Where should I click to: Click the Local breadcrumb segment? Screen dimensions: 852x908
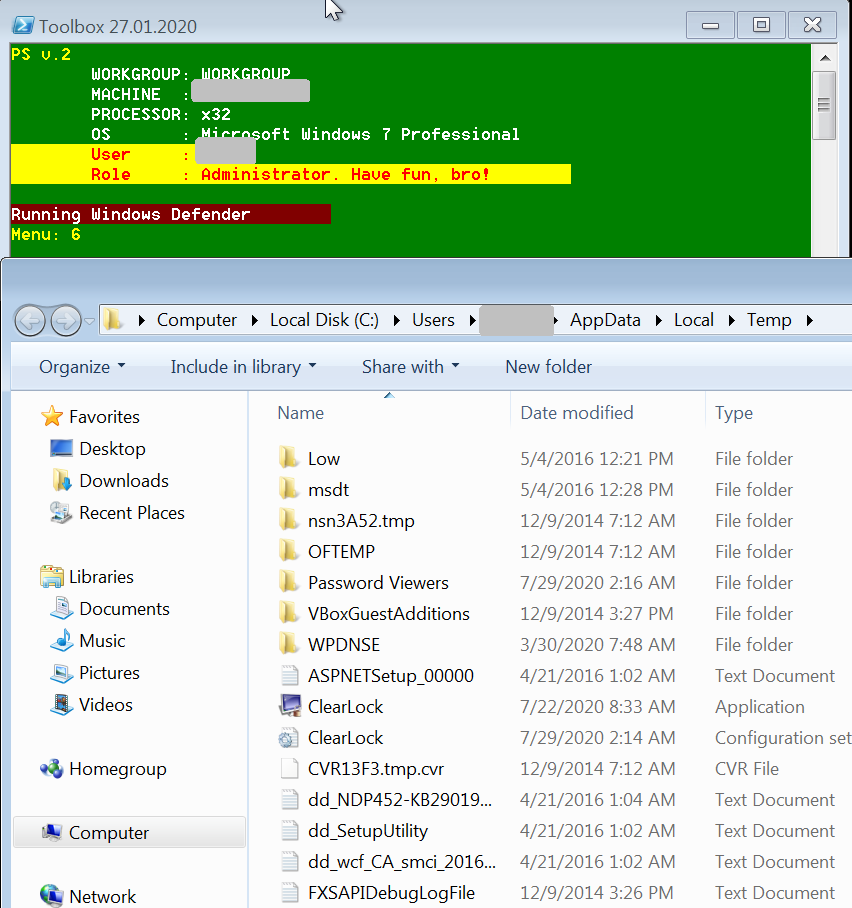pyautogui.click(x=693, y=320)
